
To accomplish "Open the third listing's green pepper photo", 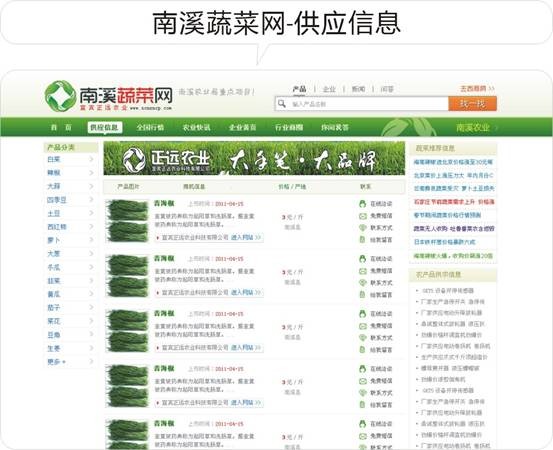I will [127, 331].
